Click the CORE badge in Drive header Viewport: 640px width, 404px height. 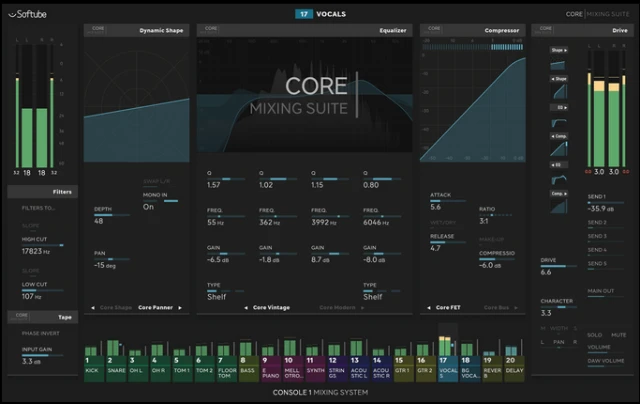coord(546,29)
